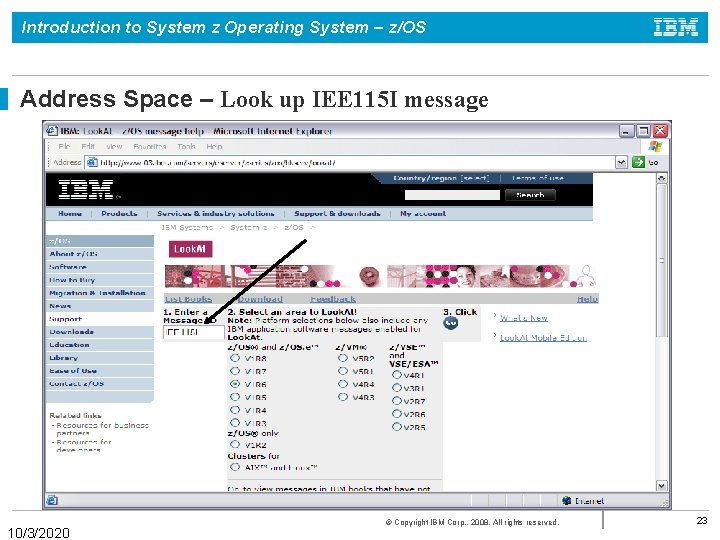The width and height of the screenshot is (720, 540).
Task: Open Education in sidebar
Action: pos(100,344)
